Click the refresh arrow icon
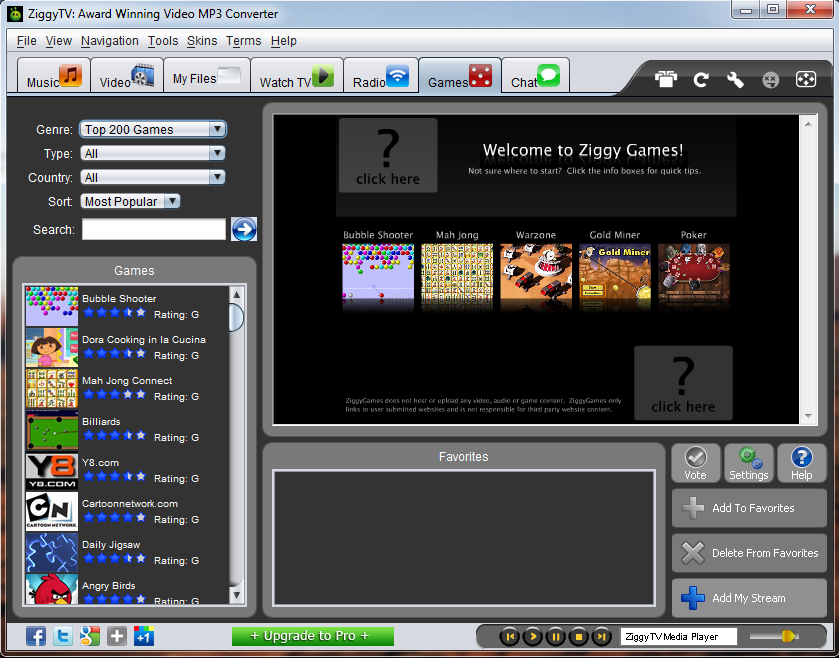The image size is (839, 658). tap(701, 80)
